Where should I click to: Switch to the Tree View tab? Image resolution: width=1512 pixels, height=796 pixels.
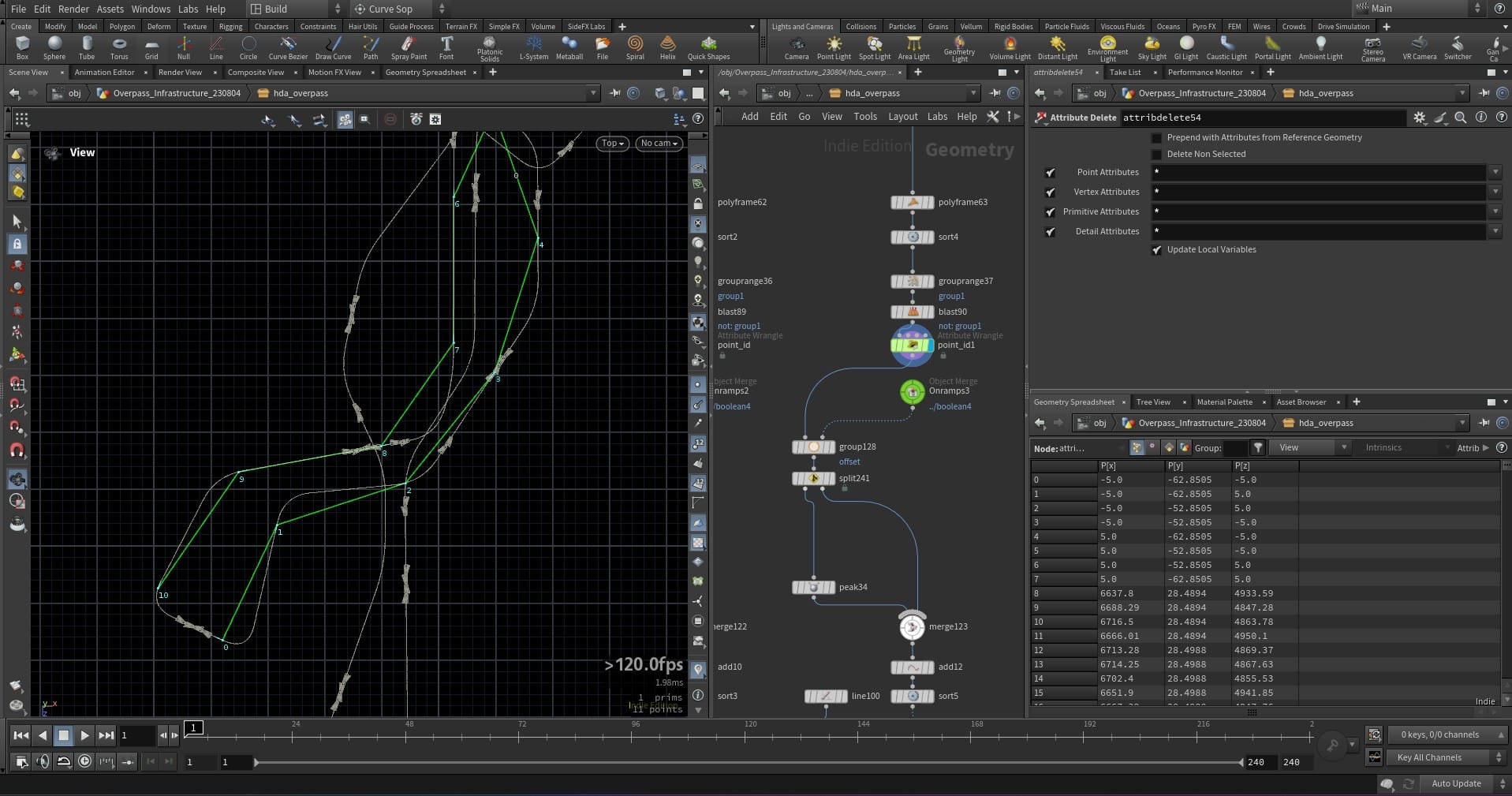(x=1152, y=402)
